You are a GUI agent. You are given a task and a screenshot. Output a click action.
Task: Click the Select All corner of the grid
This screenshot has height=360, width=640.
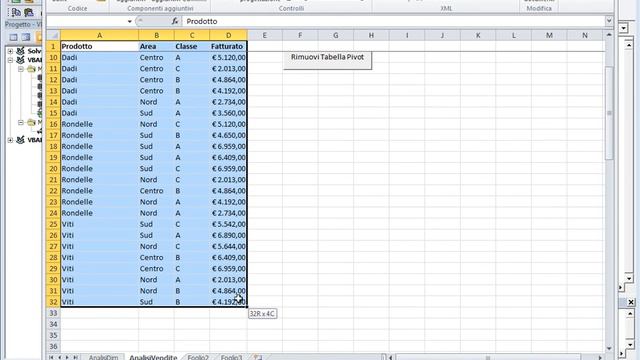point(53,36)
